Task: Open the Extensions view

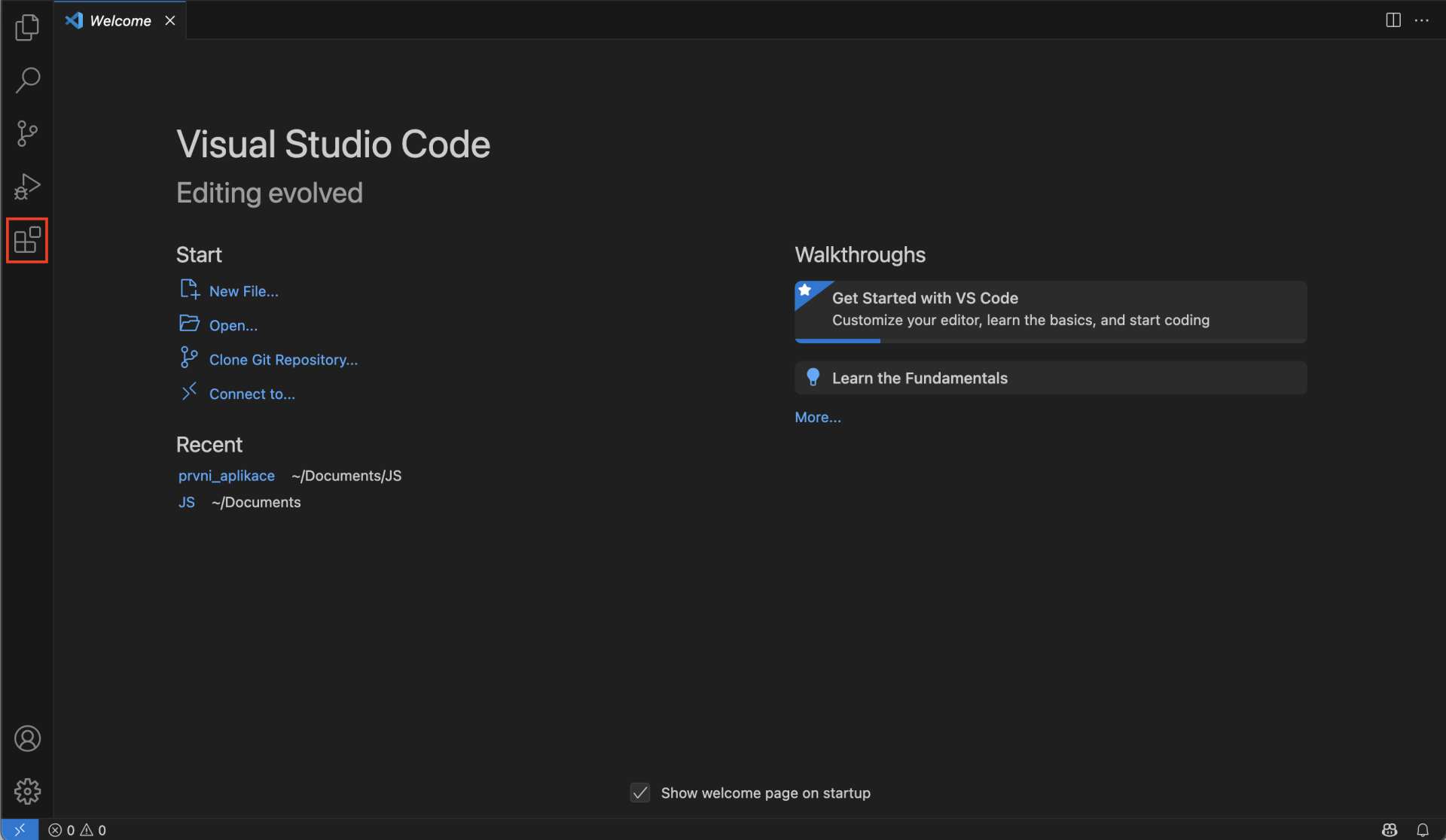Action: pyautogui.click(x=27, y=240)
